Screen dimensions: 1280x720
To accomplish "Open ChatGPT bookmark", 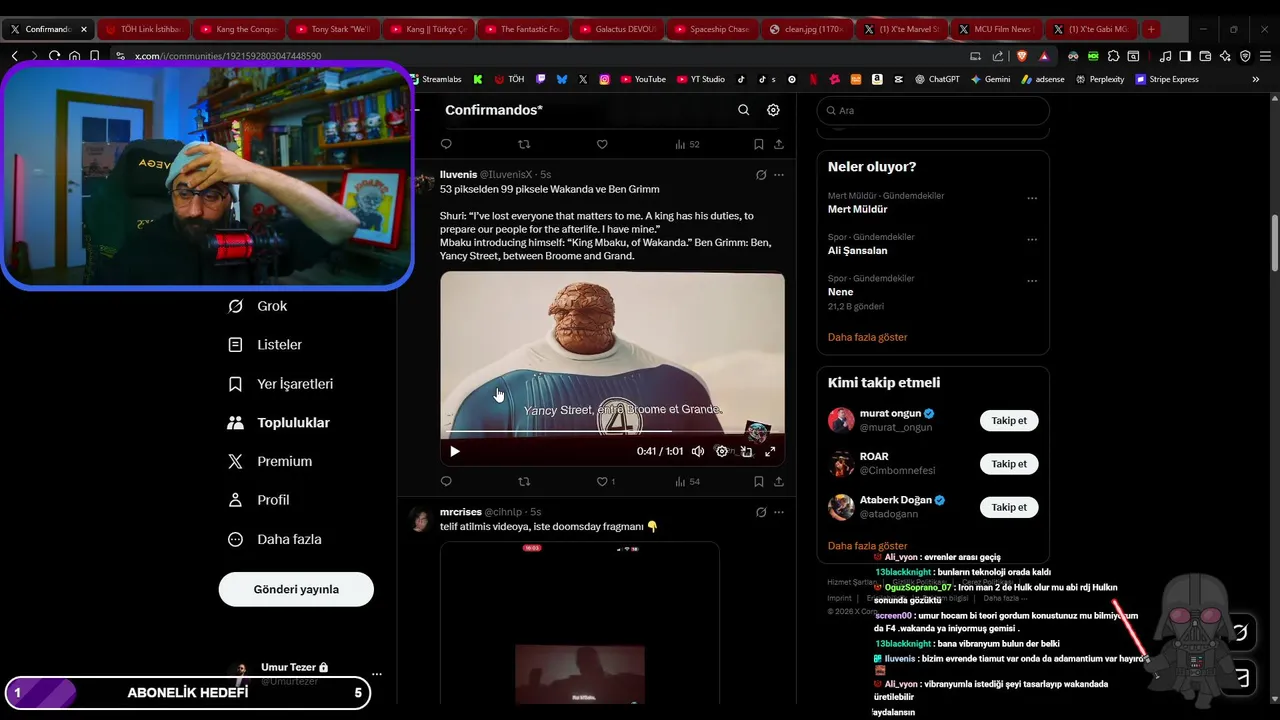I will (x=937, y=79).
